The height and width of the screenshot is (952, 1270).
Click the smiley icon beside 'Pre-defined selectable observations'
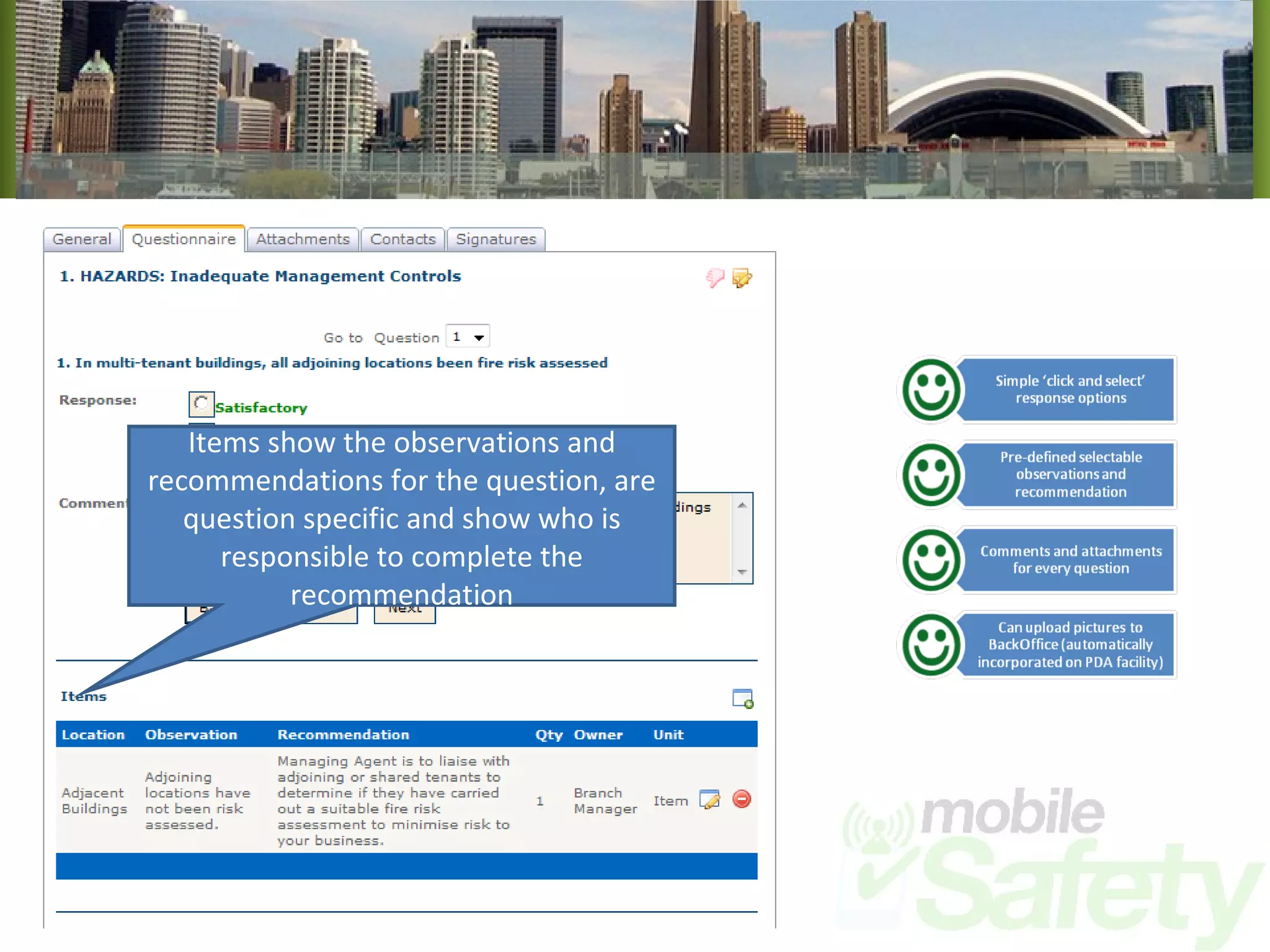tap(931, 475)
